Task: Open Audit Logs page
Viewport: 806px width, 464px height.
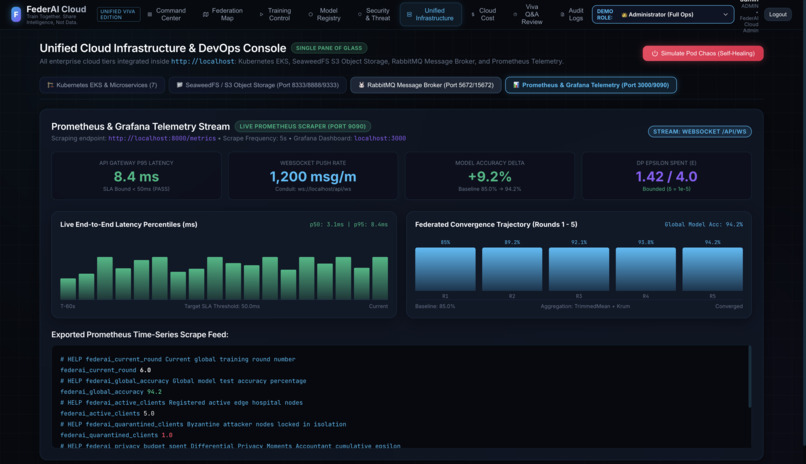Action: click(x=572, y=14)
